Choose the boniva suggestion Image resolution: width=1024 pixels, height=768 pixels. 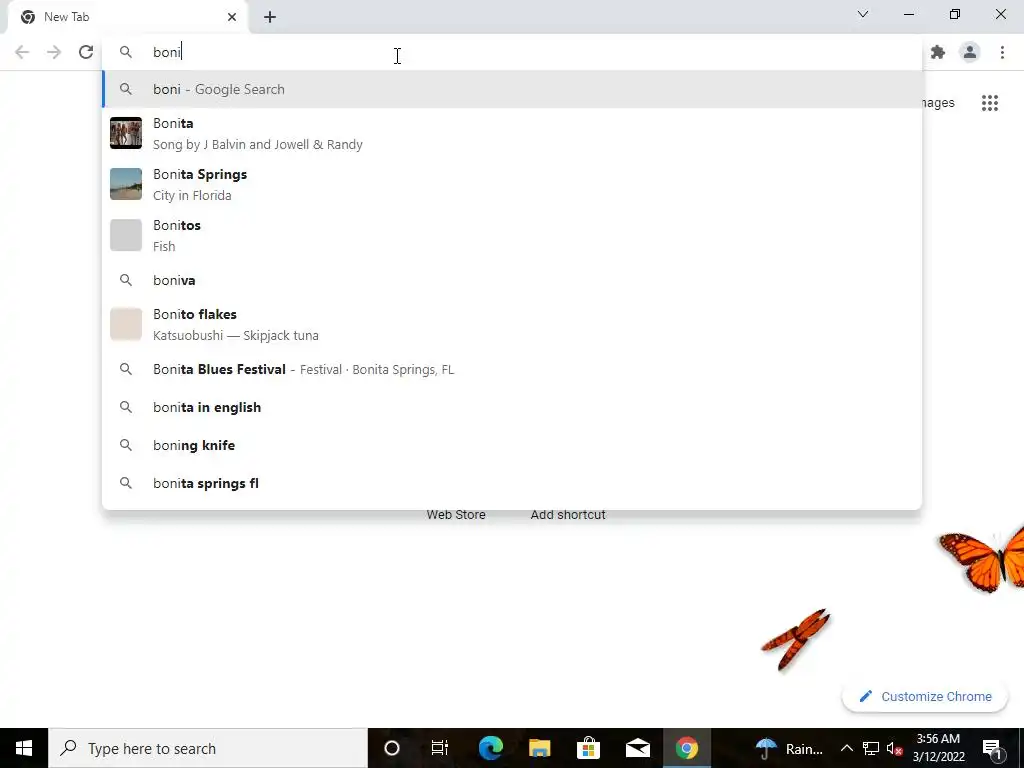tap(512, 280)
